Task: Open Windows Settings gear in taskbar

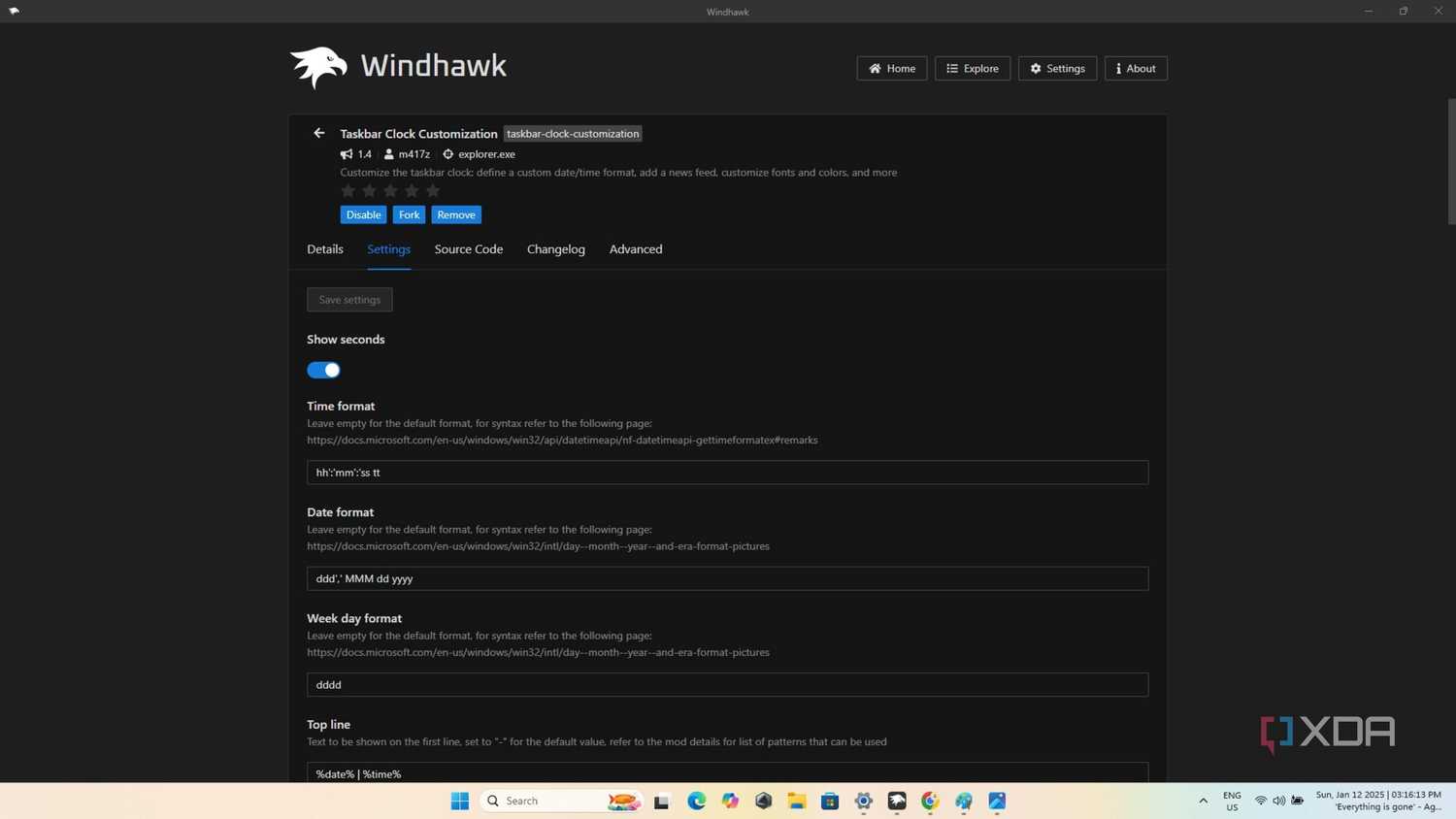Action: click(x=864, y=801)
